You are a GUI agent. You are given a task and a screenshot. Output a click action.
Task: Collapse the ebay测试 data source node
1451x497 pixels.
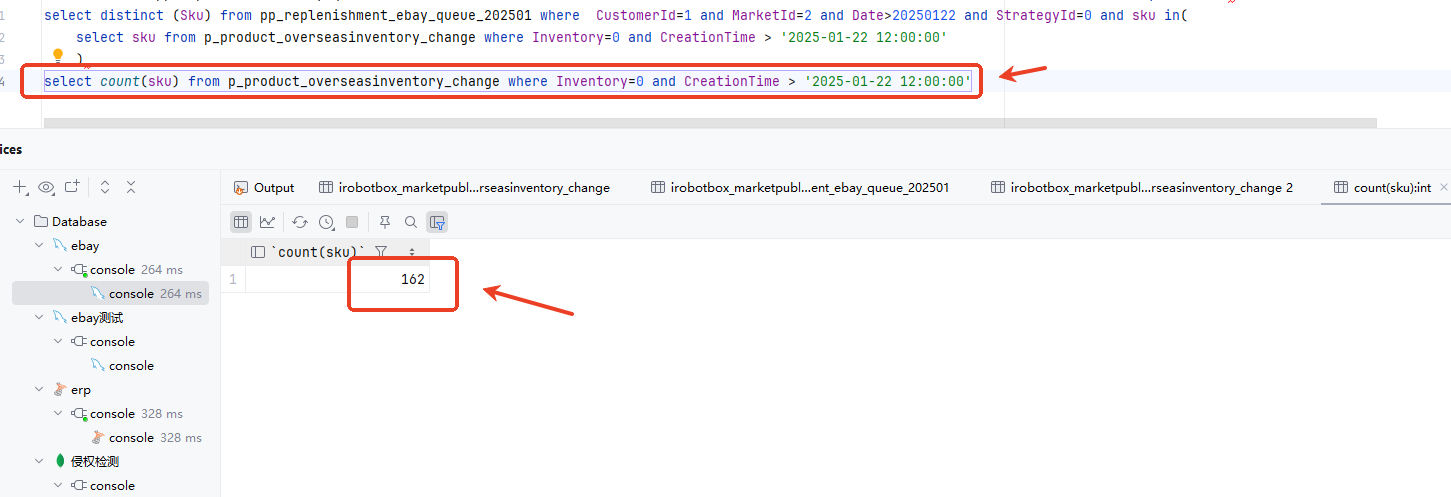[39, 317]
